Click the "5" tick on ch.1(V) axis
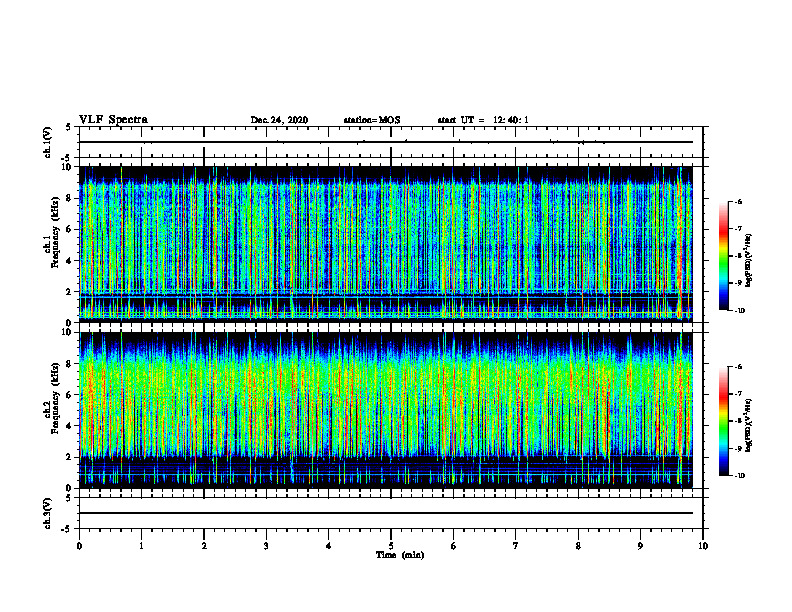 tap(69, 128)
